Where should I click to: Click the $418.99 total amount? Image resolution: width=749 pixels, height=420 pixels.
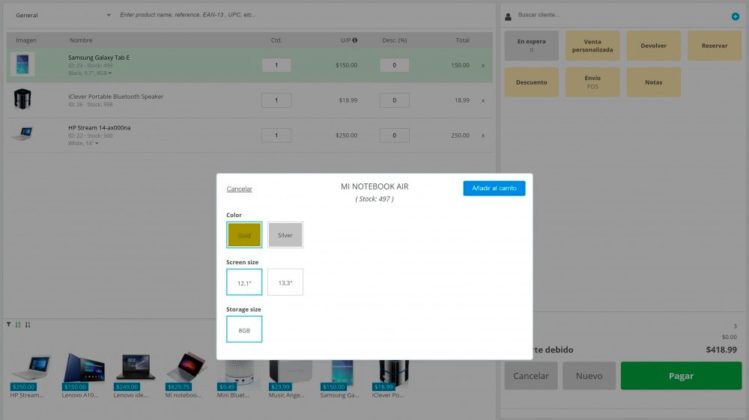click(721, 350)
